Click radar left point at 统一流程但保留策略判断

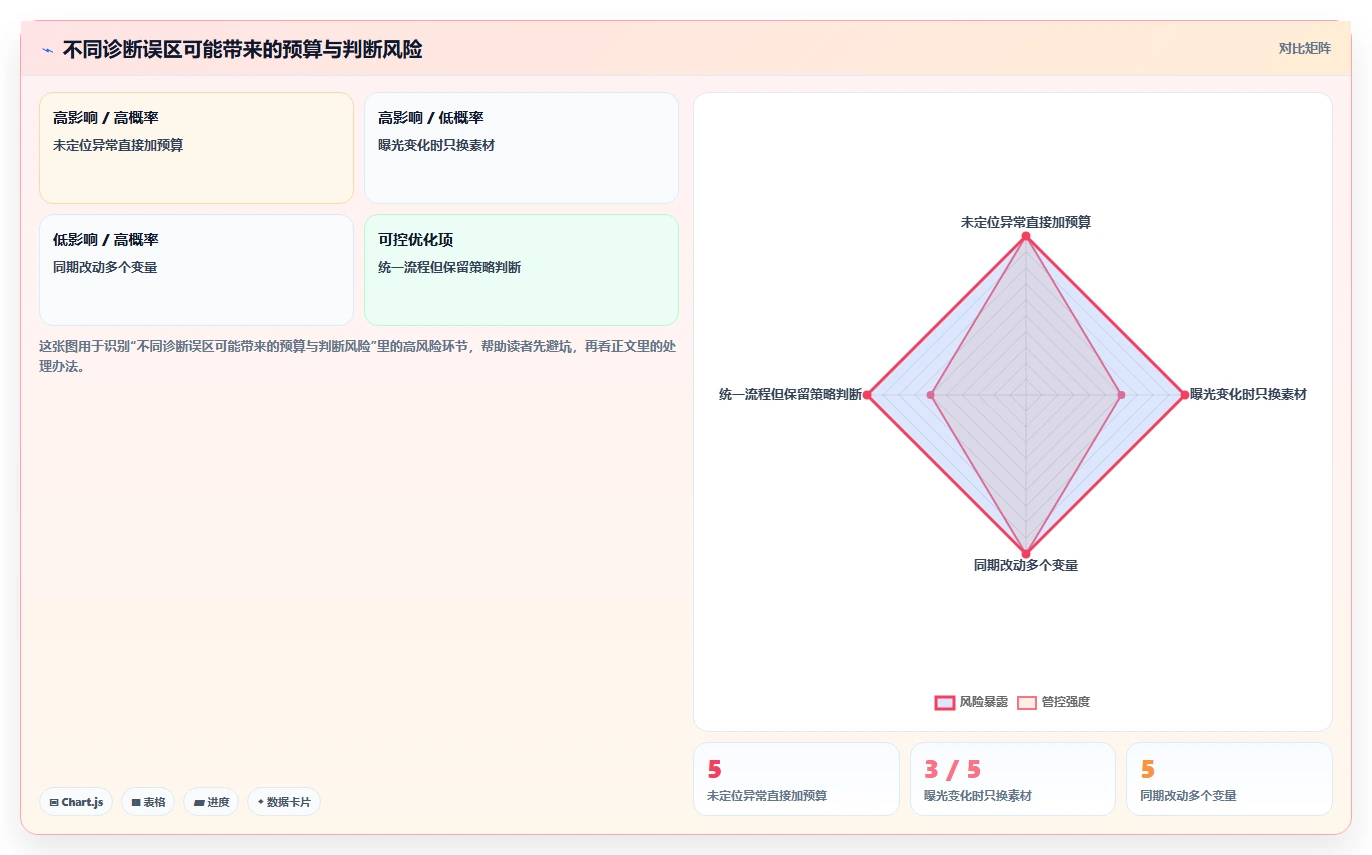pyautogui.click(x=867, y=395)
